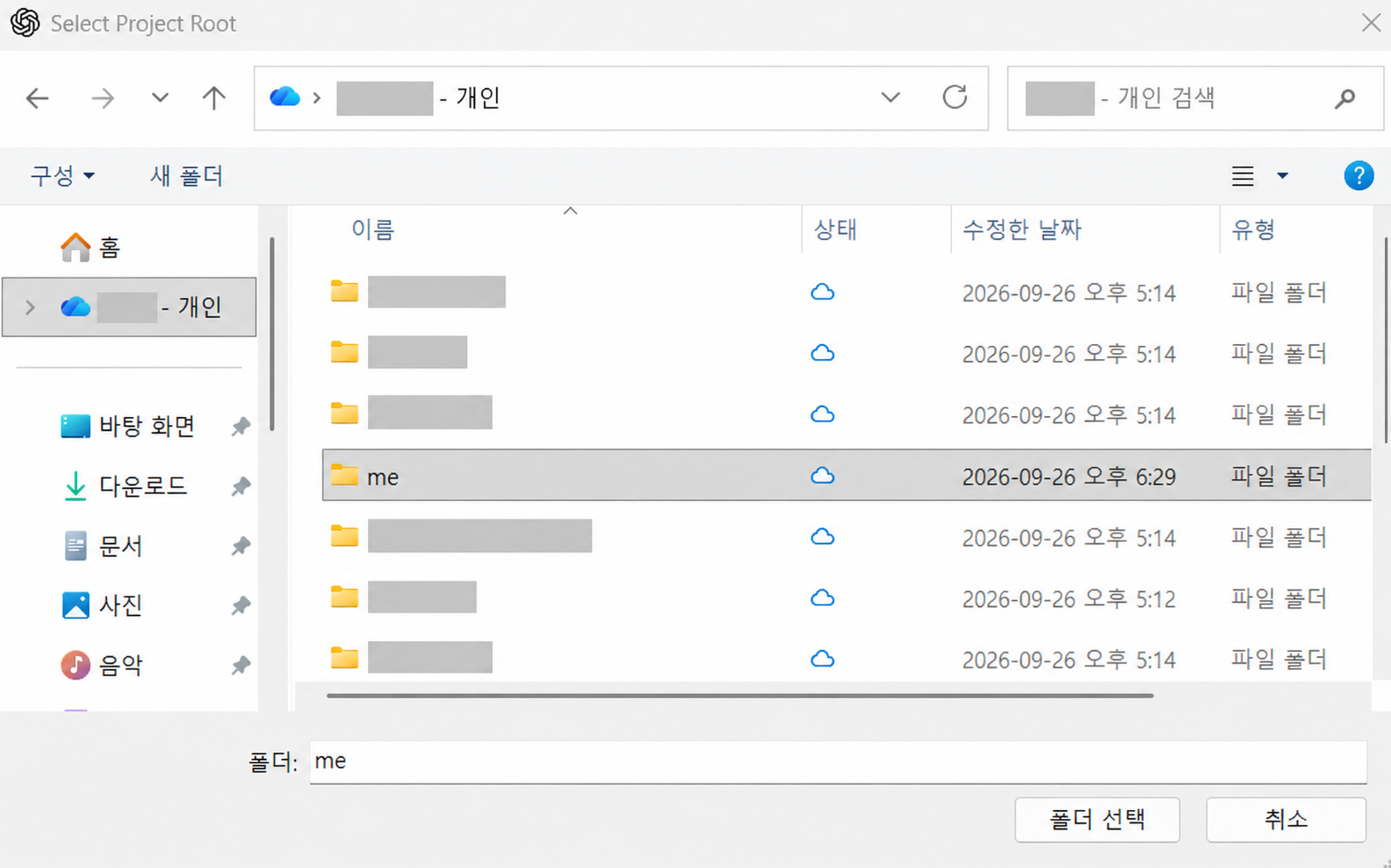Viewport: 1391px width, 868px height.
Task: Sort by the 이름 column header
Action: pyautogui.click(x=372, y=229)
